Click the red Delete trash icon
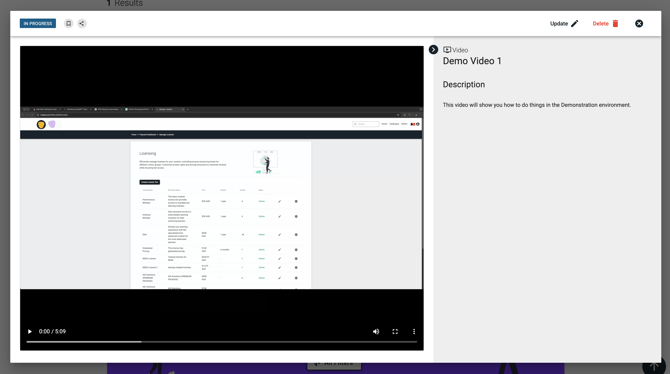Image resolution: width=670 pixels, height=374 pixels. pos(615,24)
